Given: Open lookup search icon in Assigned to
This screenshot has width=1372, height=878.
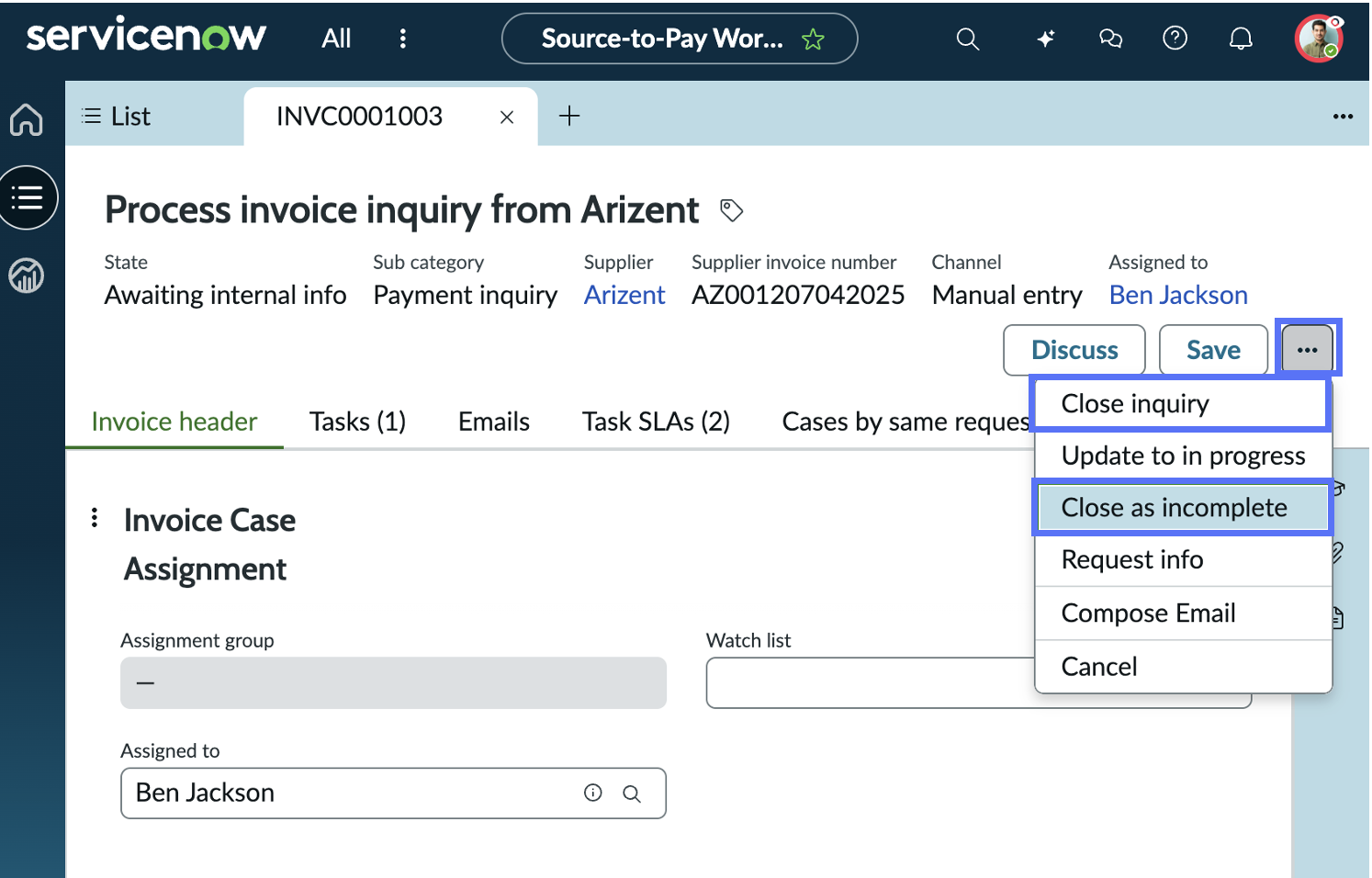Looking at the screenshot, I should pyautogui.click(x=632, y=794).
